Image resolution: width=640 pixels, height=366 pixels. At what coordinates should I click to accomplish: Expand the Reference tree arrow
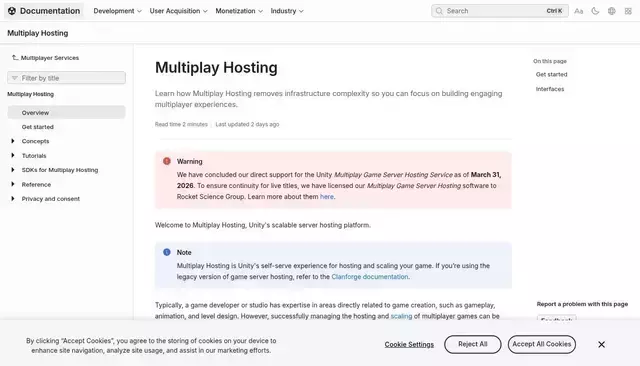[x=13, y=184]
